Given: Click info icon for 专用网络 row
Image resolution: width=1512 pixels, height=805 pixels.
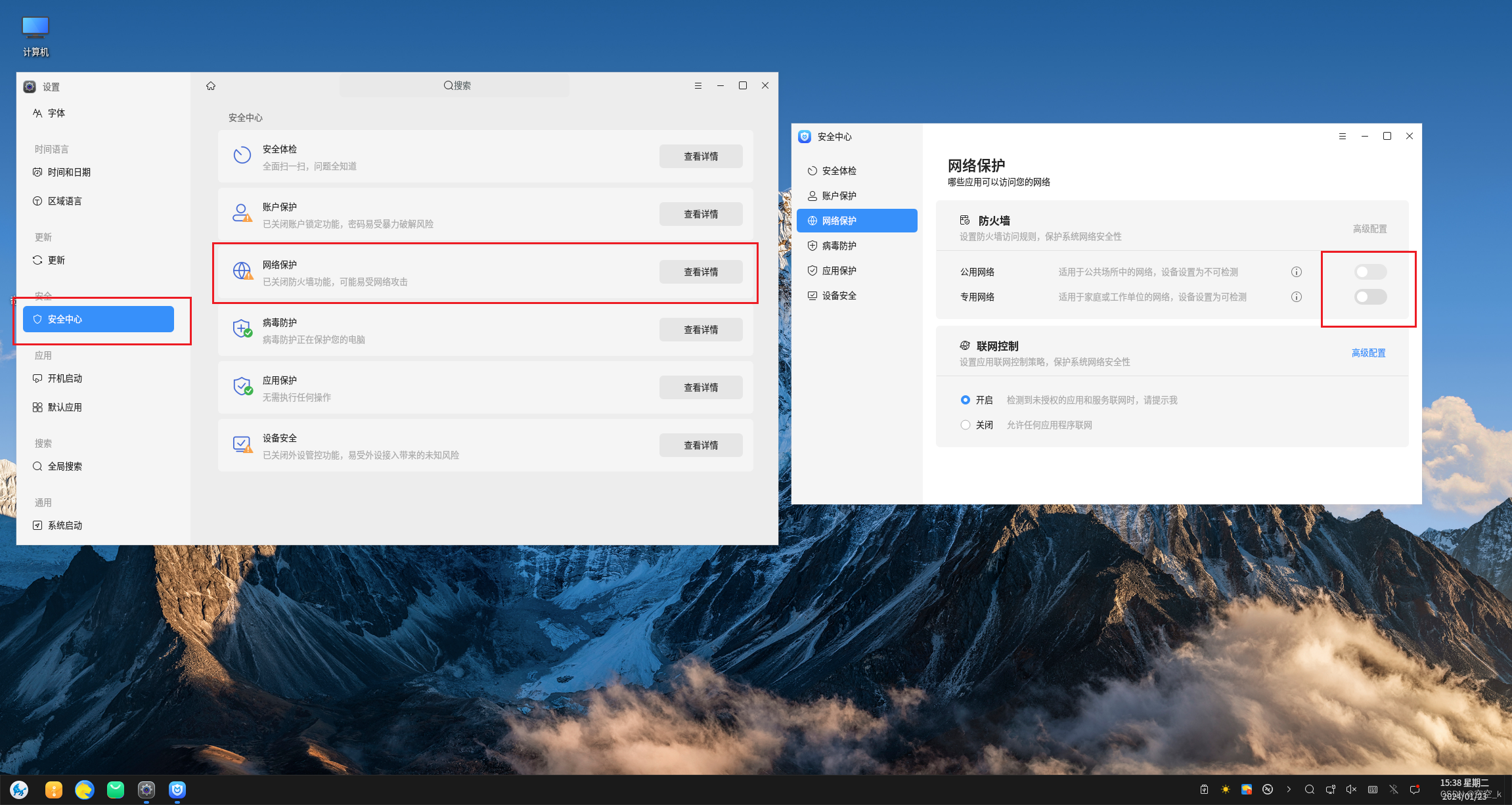Looking at the screenshot, I should pyautogui.click(x=1296, y=297).
